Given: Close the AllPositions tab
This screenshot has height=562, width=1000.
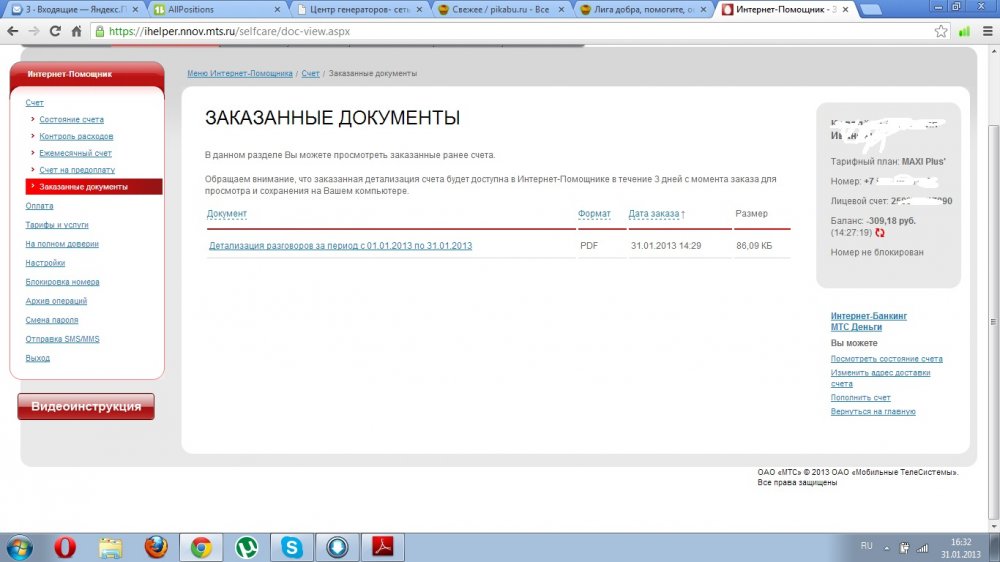Looking at the screenshot, I should 277,10.
